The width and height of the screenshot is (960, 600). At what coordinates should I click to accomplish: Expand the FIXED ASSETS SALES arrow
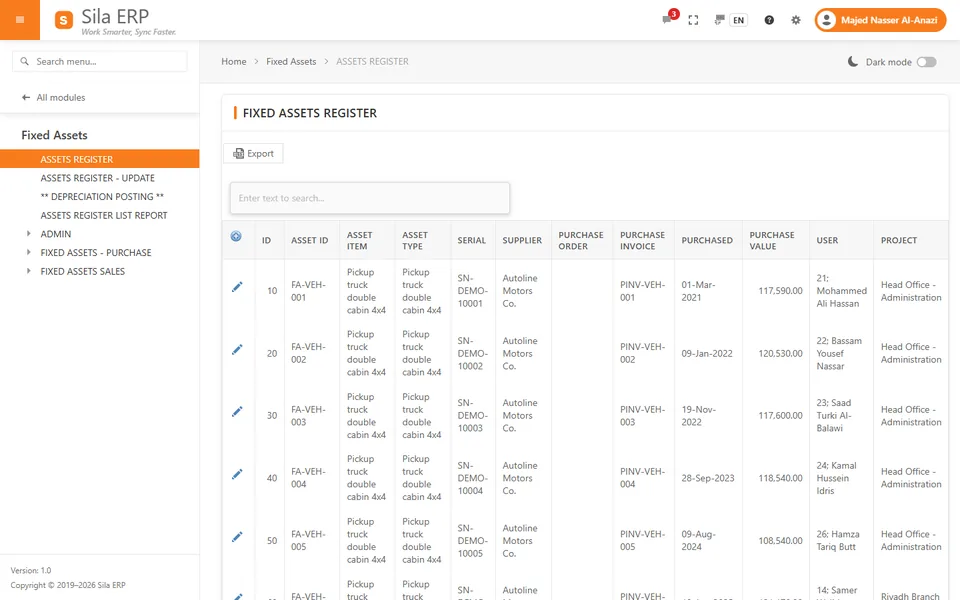coord(28,271)
